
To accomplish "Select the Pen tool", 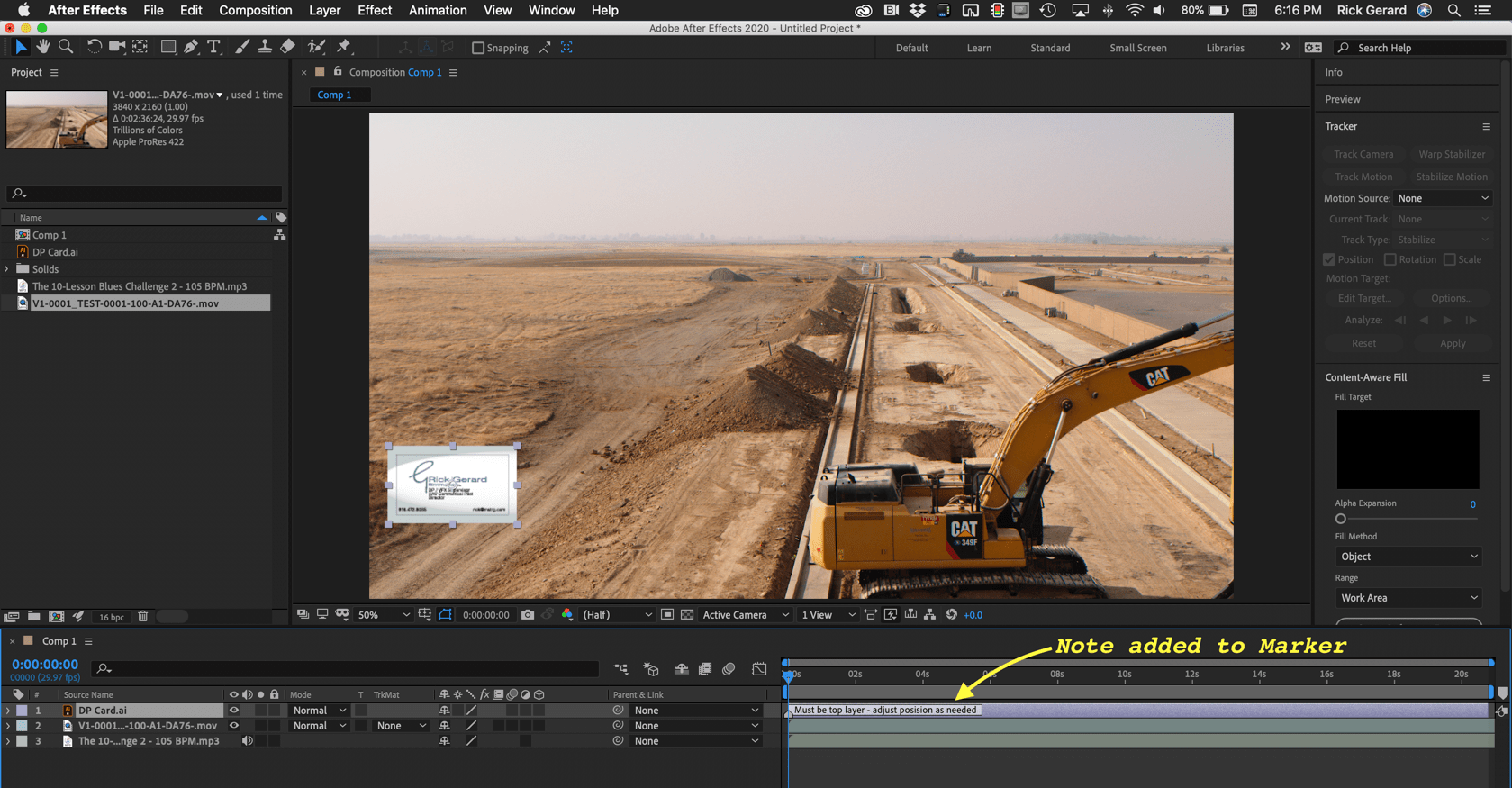I will 191,47.
